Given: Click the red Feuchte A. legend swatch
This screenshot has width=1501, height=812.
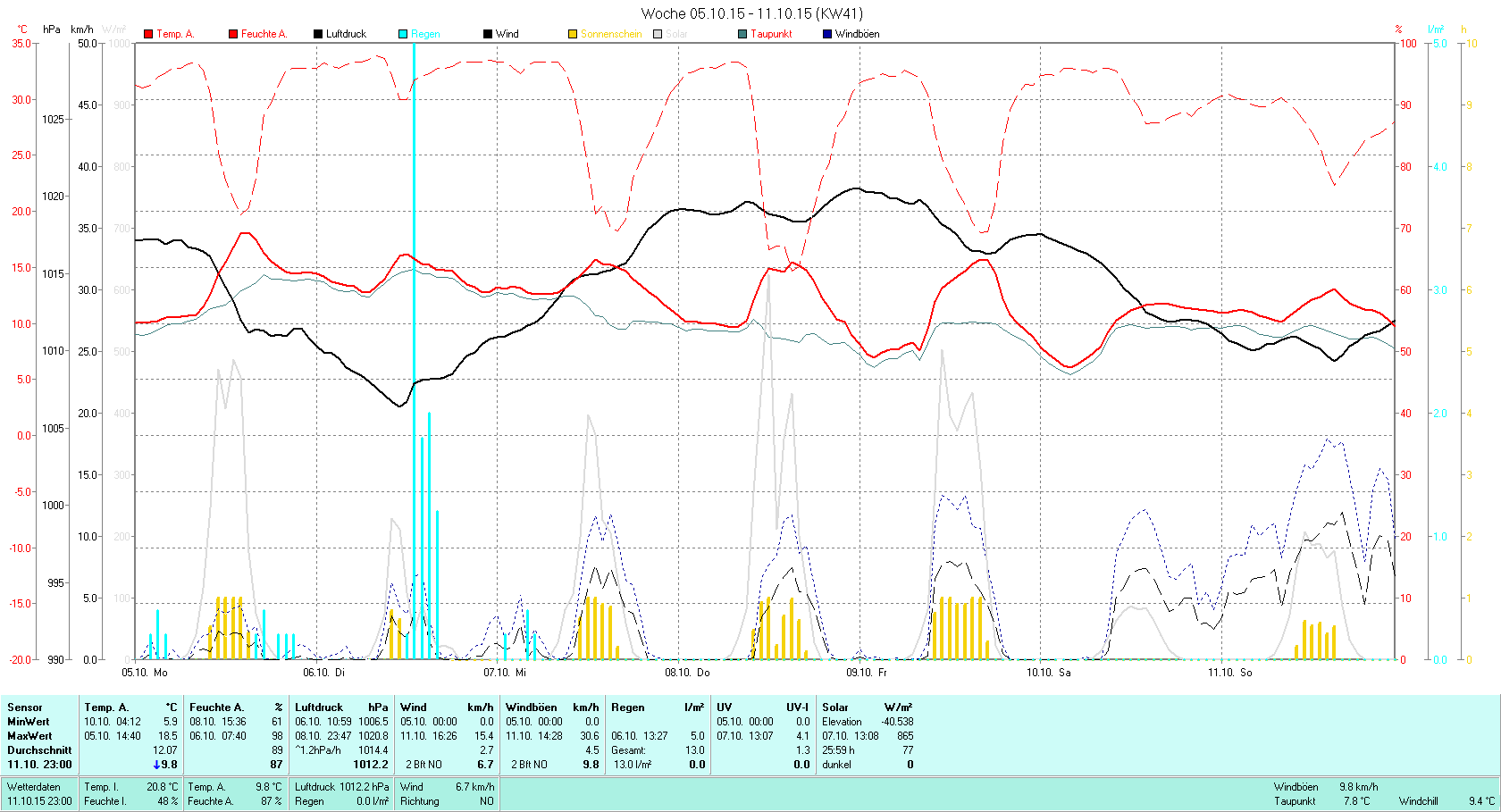Looking at the screenshot, I should click(x=233, y=34).
